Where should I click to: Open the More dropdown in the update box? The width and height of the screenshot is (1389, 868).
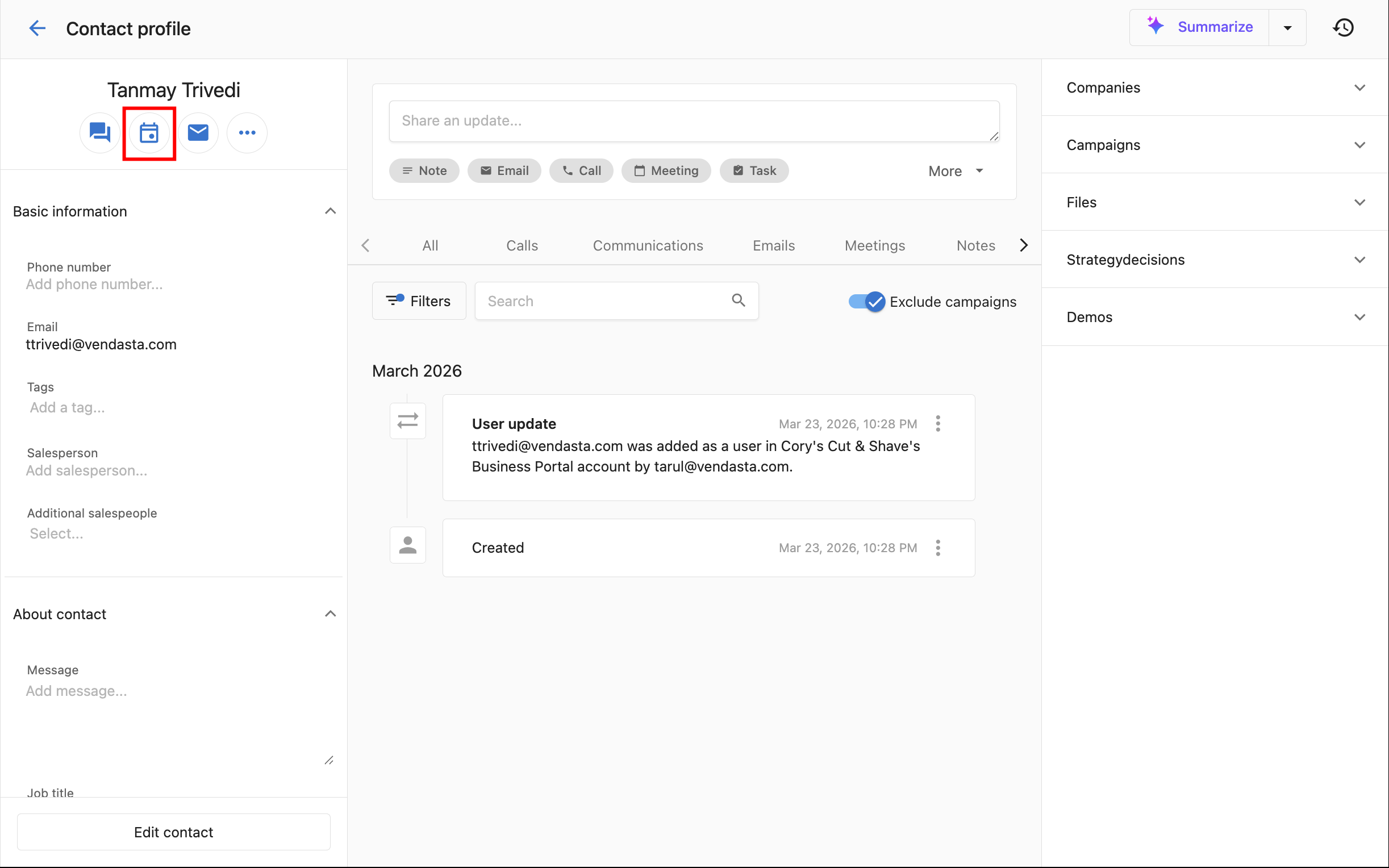click(x=954, y=170)
